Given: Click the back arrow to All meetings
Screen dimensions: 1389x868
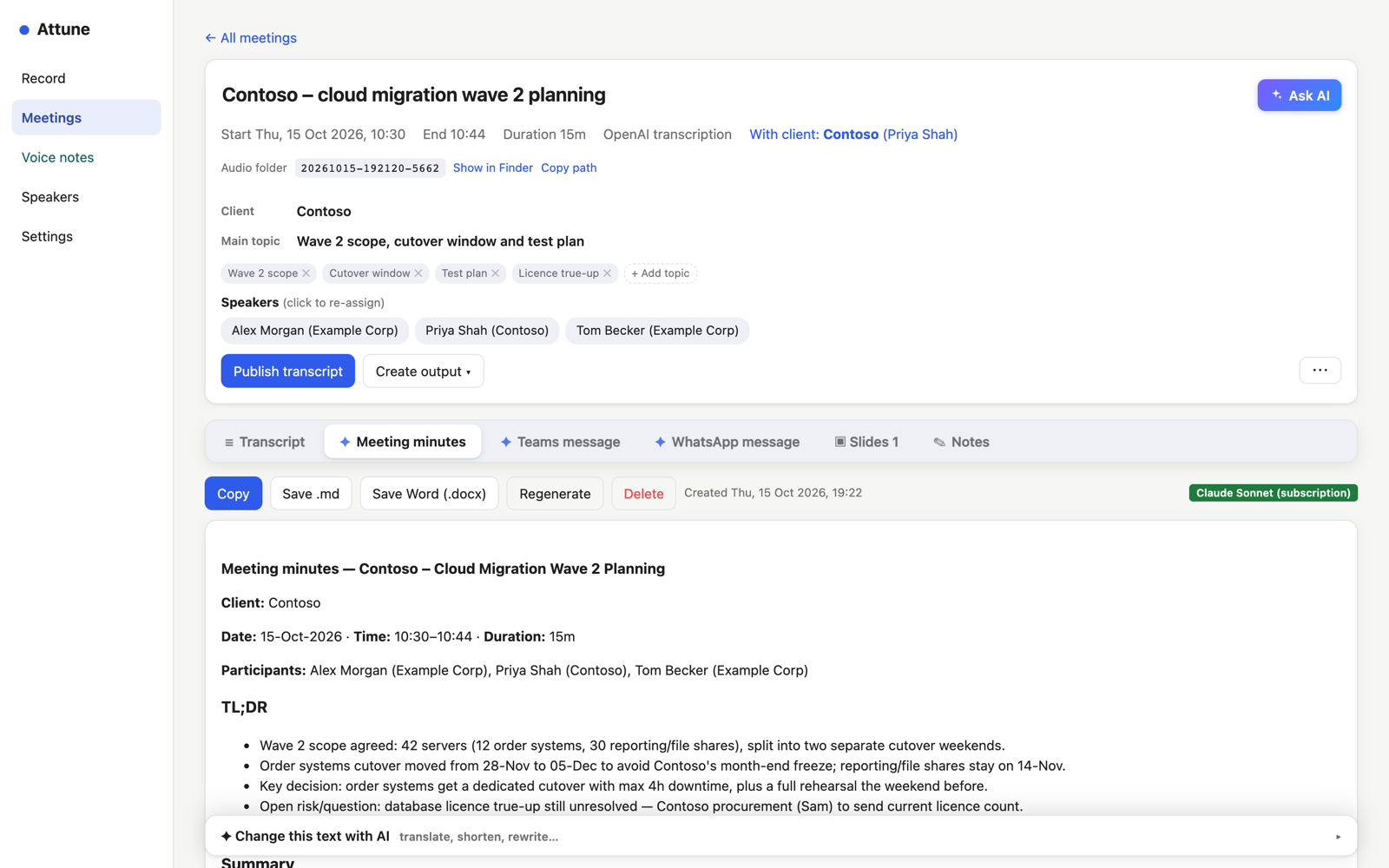Looking at the screenshot, I should [251, 38].
